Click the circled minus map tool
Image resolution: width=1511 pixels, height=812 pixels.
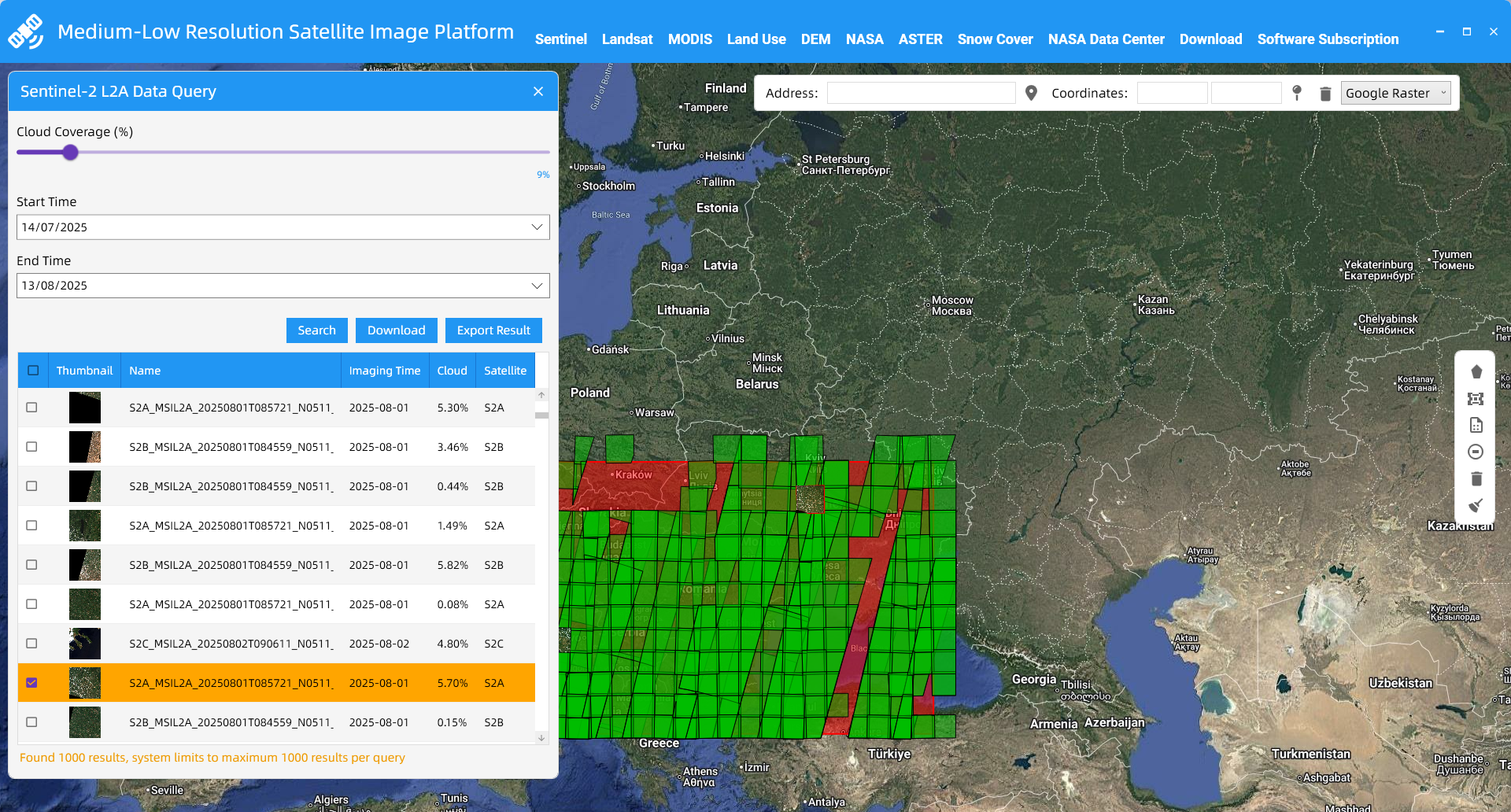[x=1476, y=452]
